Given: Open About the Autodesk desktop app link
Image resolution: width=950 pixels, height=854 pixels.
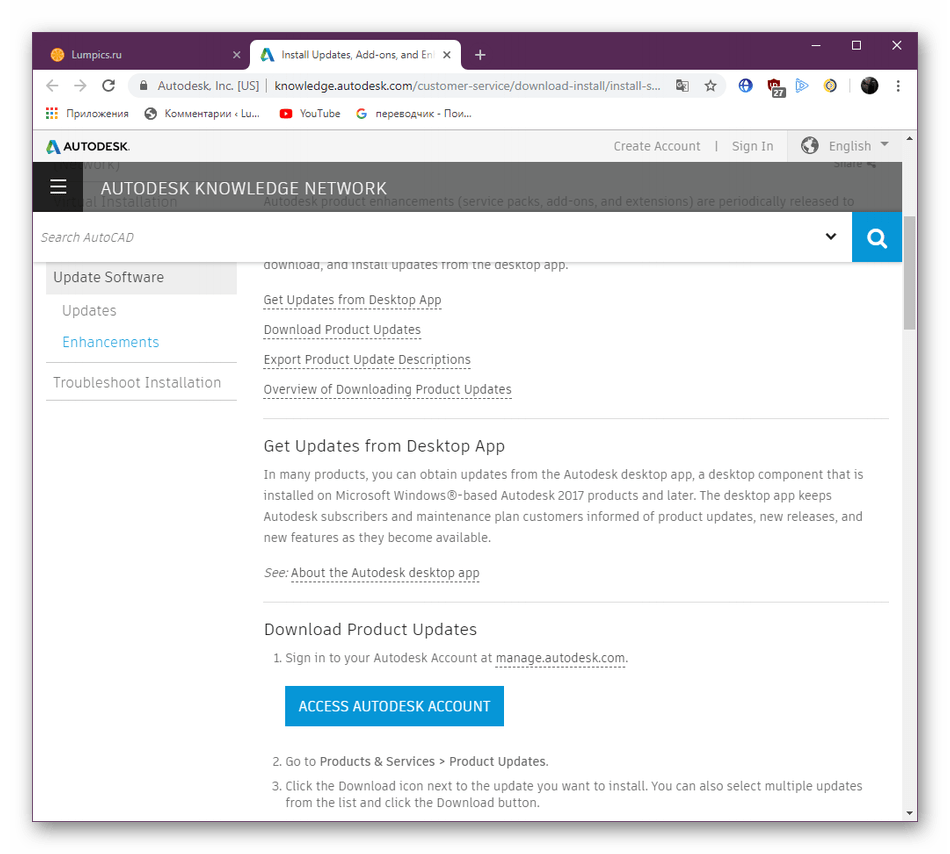Looking at the screenshot, I should point(385,573).
